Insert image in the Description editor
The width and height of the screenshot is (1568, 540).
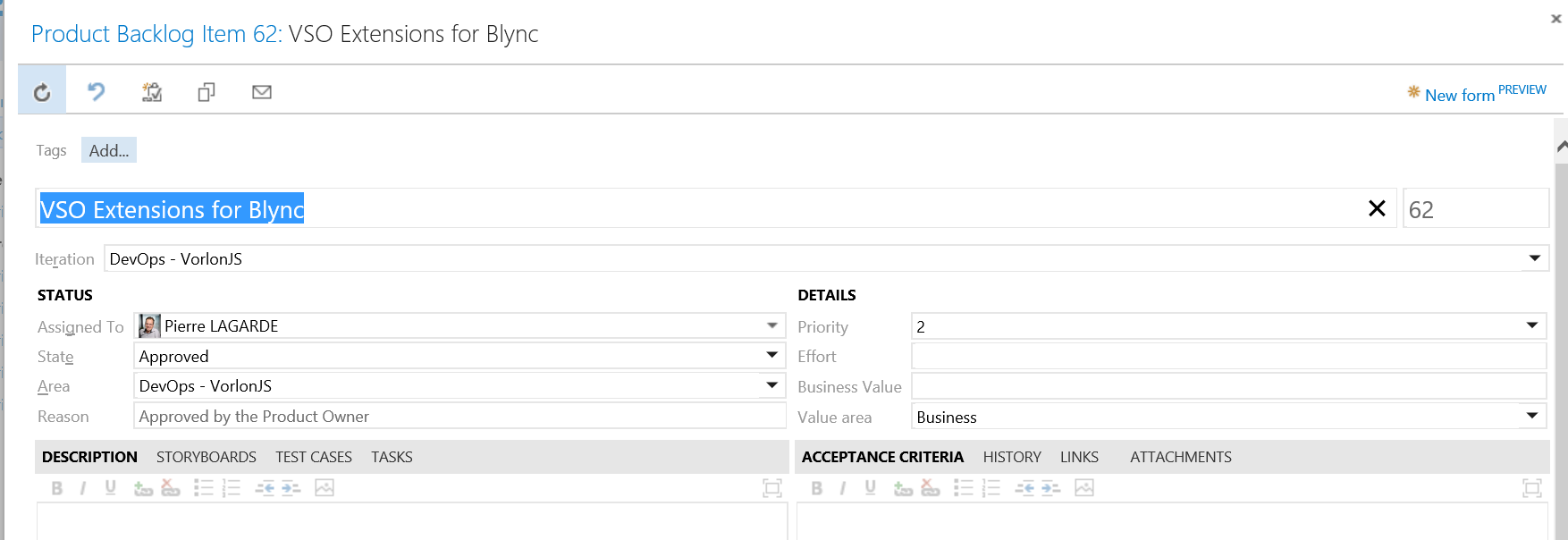[x=325, y=488]
